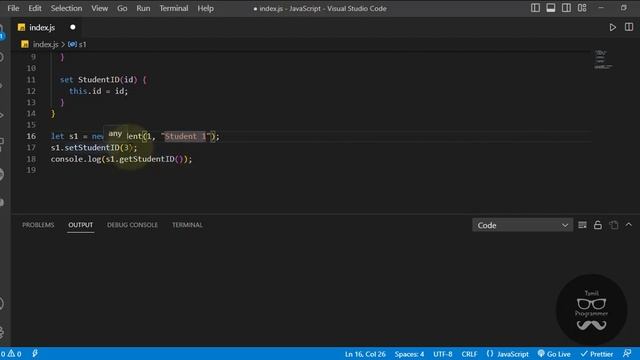
Task: Click Go Live in status bar
Action: click(554, 354)
